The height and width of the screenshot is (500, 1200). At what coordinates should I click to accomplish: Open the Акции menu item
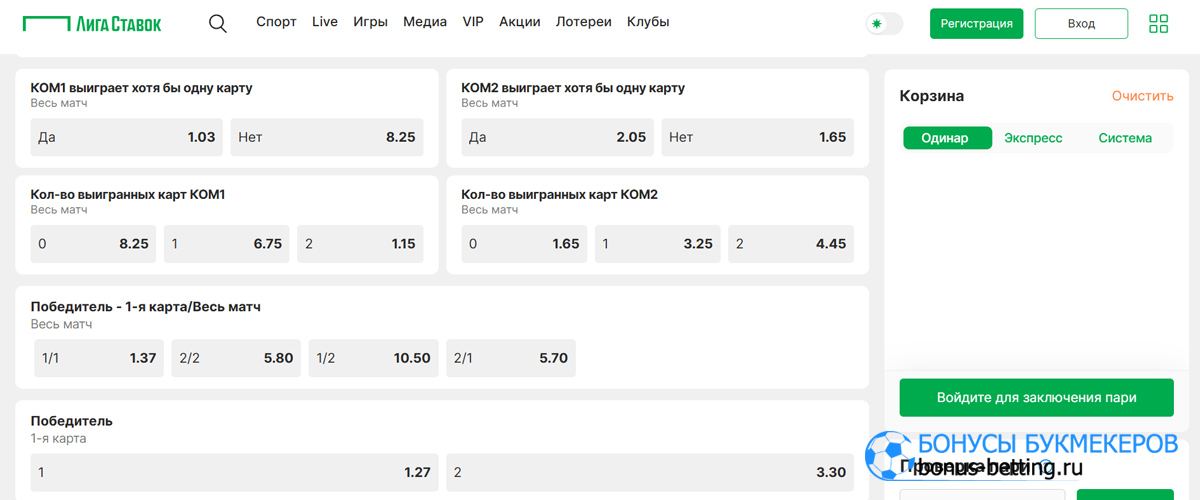pyautogui.click(x=519, y=22)
